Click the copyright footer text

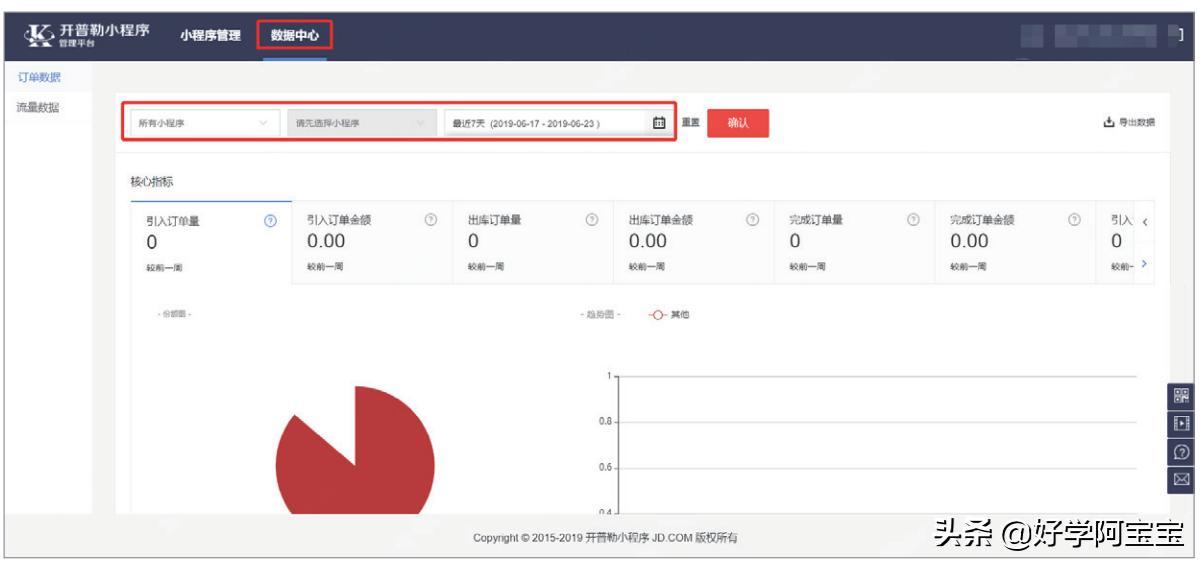pos(605,538)
